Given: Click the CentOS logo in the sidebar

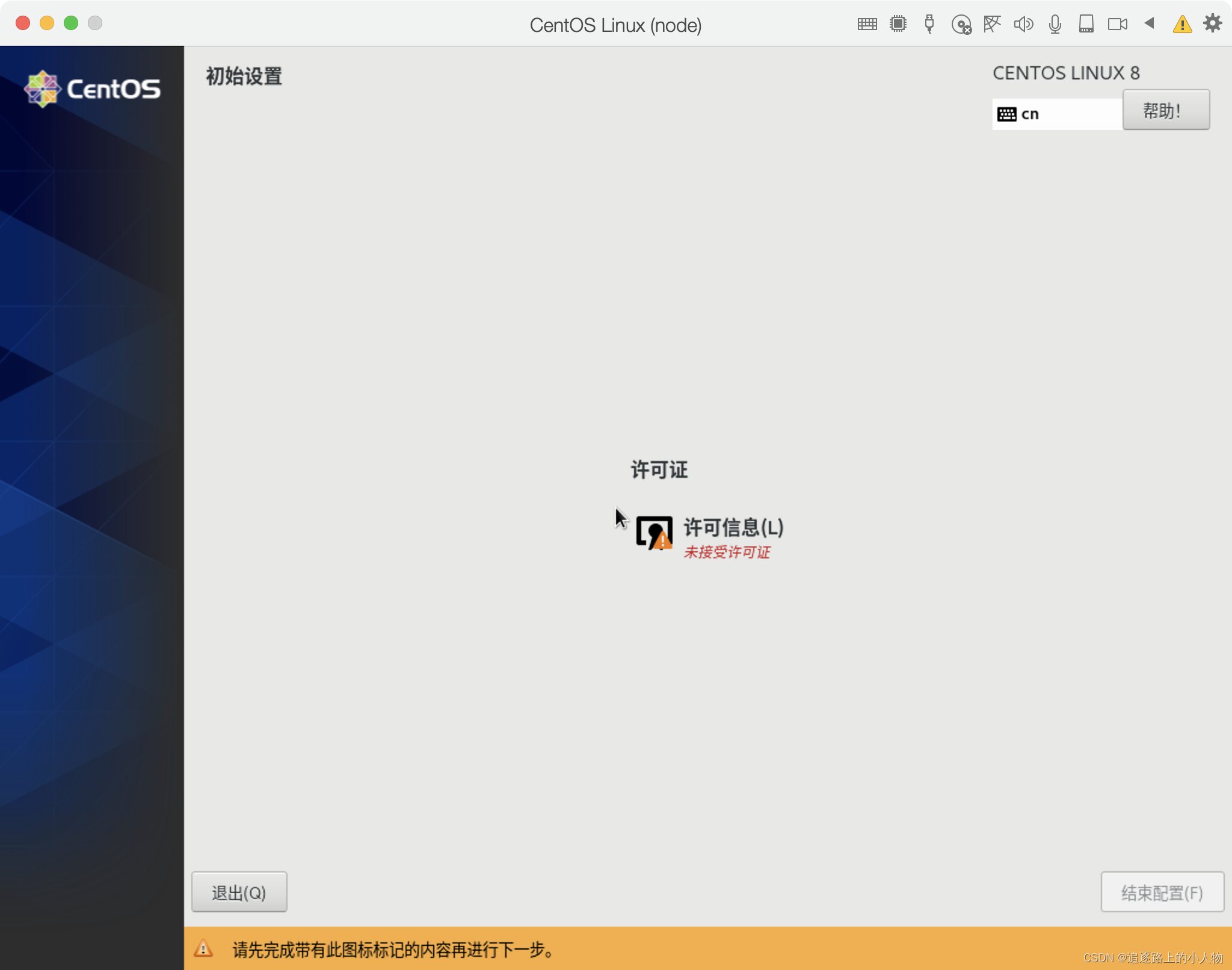Looking at the screenshot, I should [x=92, y=89].
